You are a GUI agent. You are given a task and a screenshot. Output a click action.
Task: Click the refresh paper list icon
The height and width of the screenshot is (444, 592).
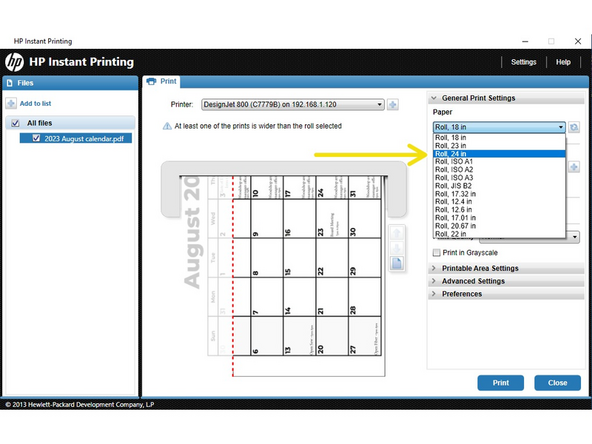click(574, 127)
